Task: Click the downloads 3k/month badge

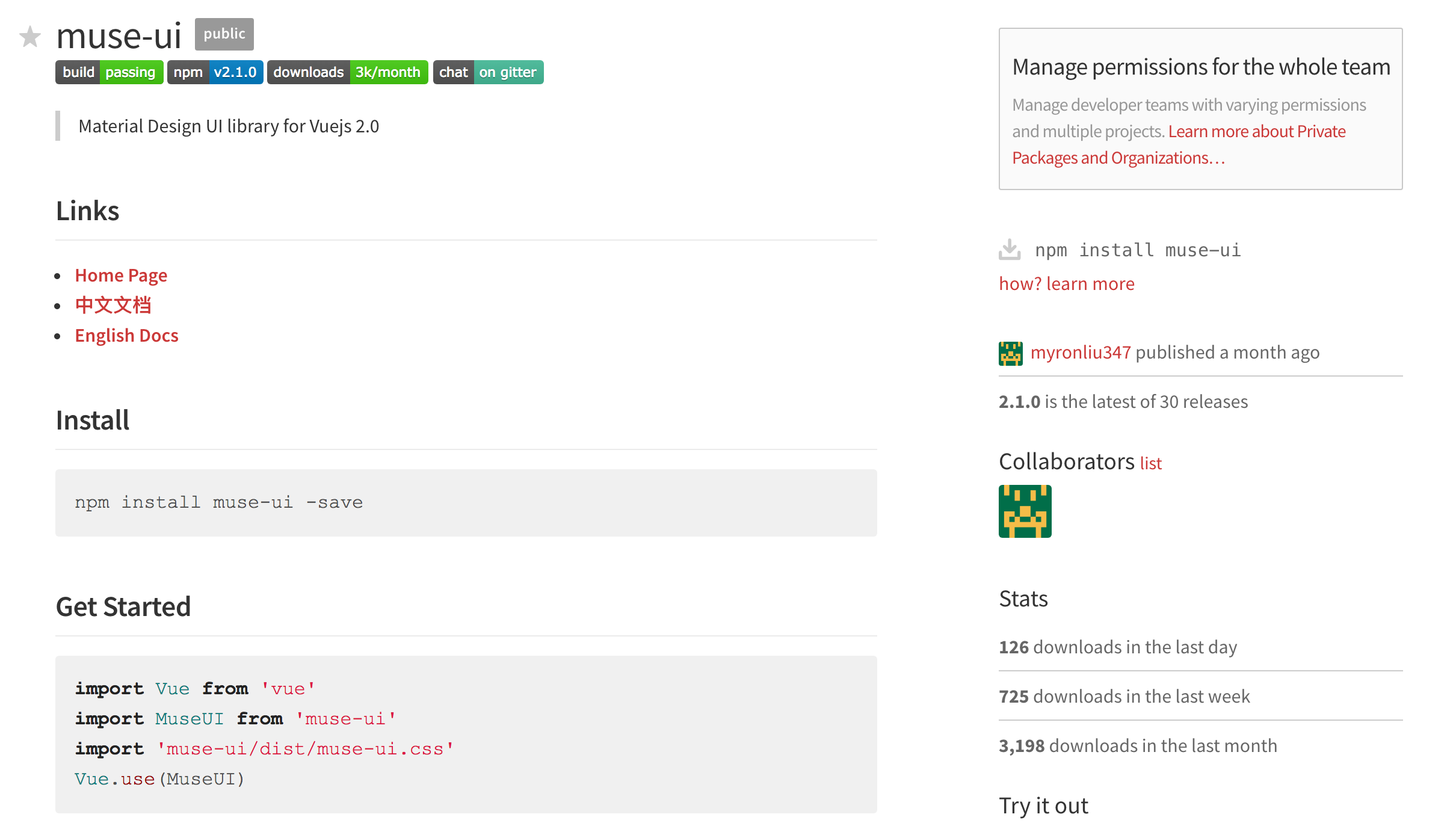Action: point(348,72)
